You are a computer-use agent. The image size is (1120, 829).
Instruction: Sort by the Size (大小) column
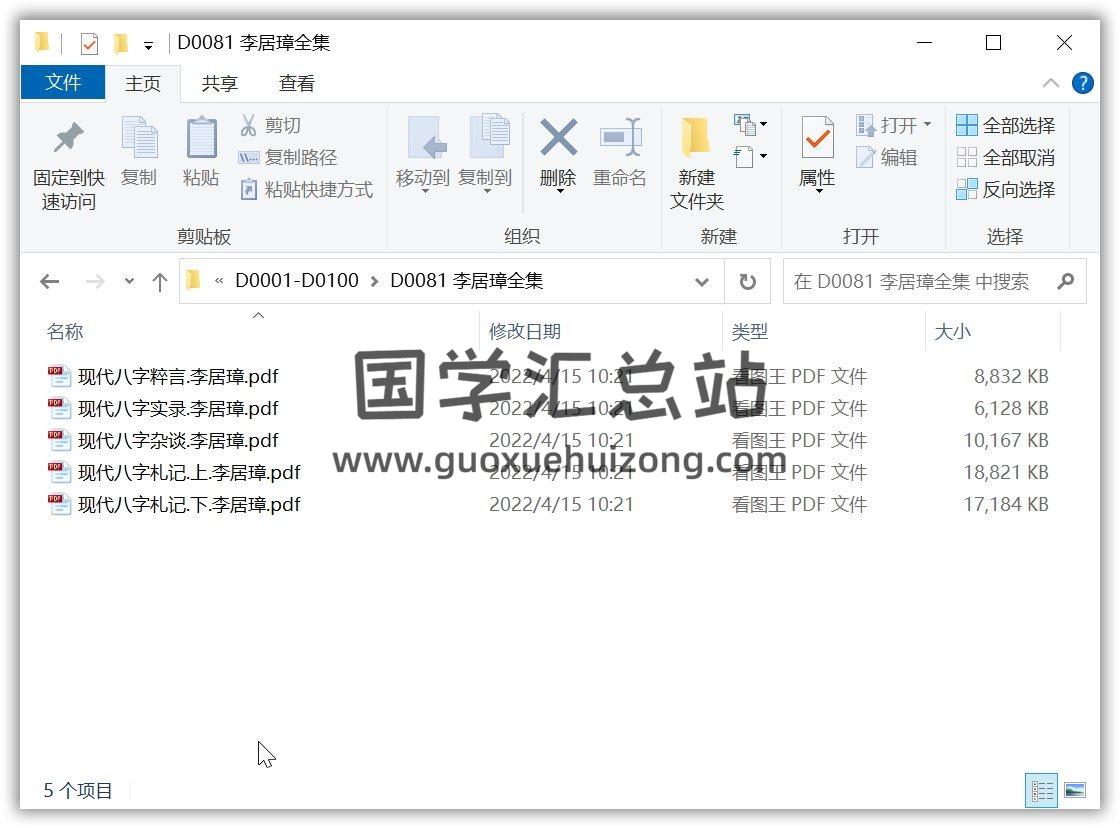pyautogui.click(x=953, y=331)
